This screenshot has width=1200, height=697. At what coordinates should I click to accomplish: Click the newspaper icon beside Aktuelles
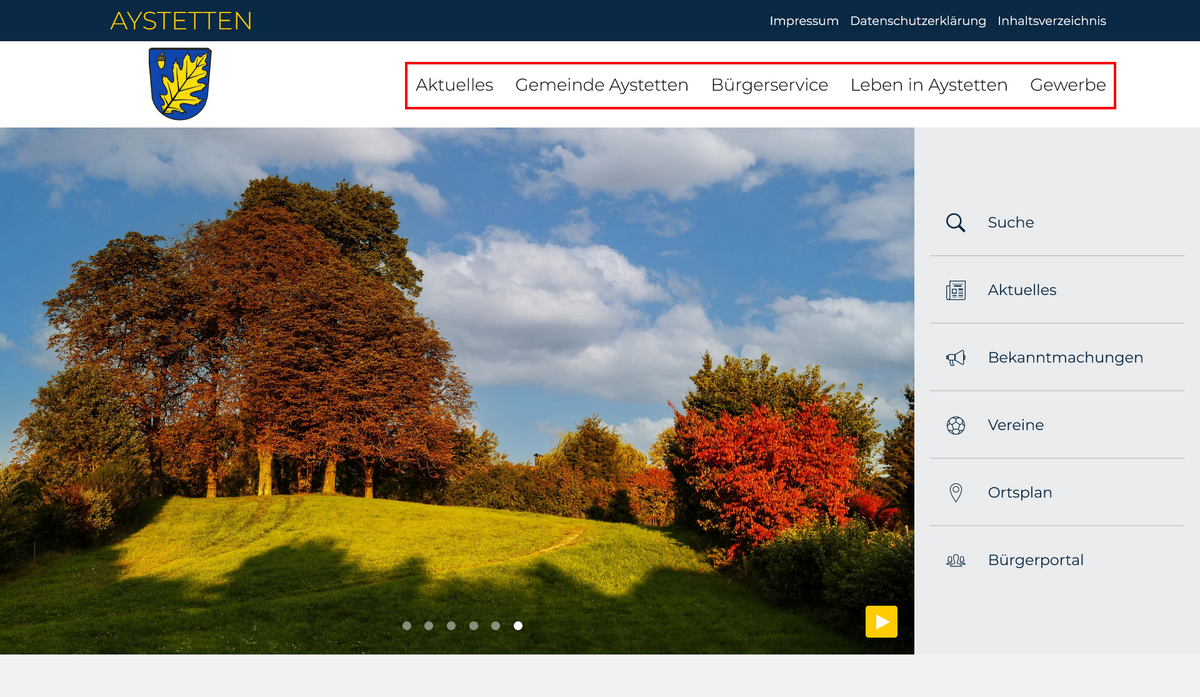click(955, 290)
